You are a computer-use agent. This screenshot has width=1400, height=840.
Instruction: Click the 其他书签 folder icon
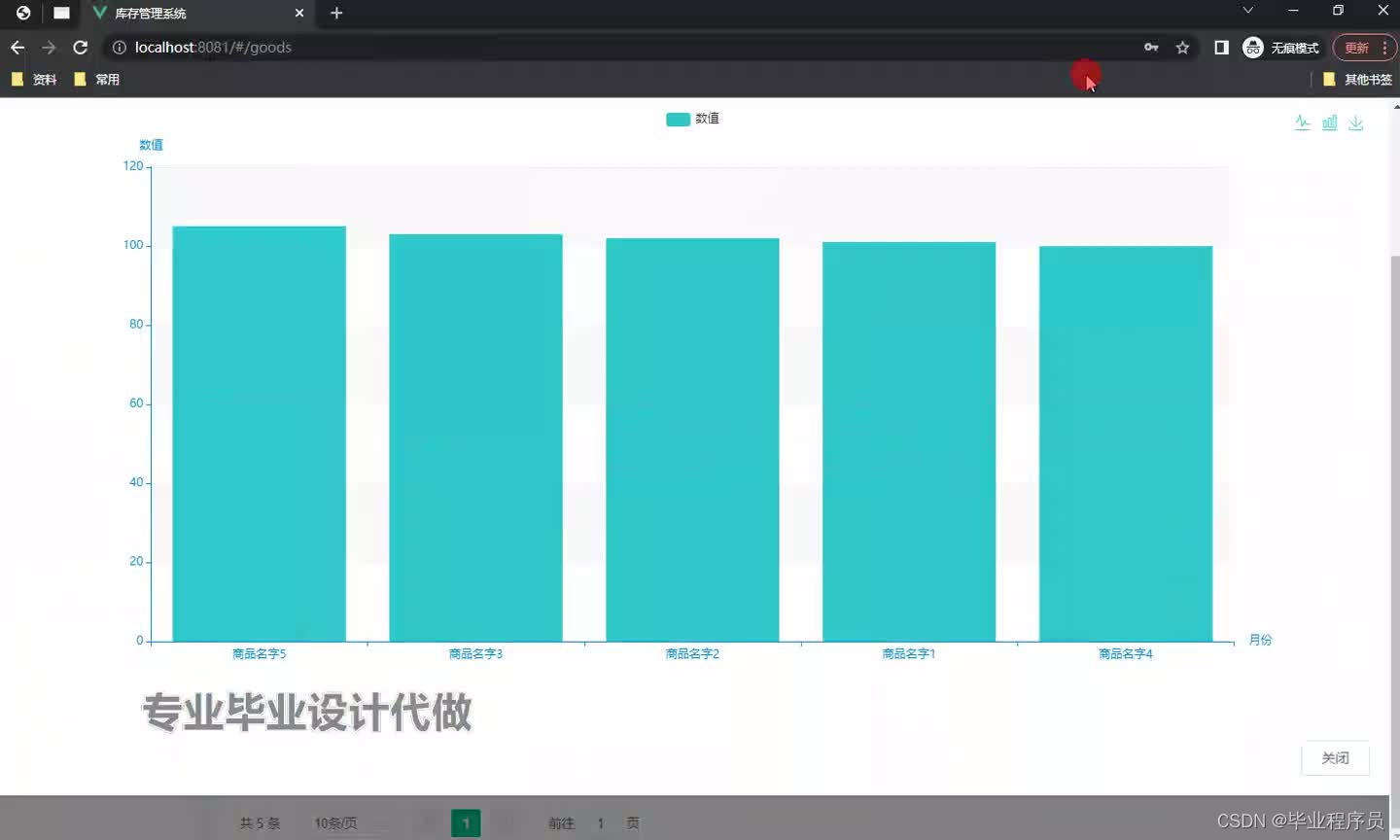tap(1328, 79)
